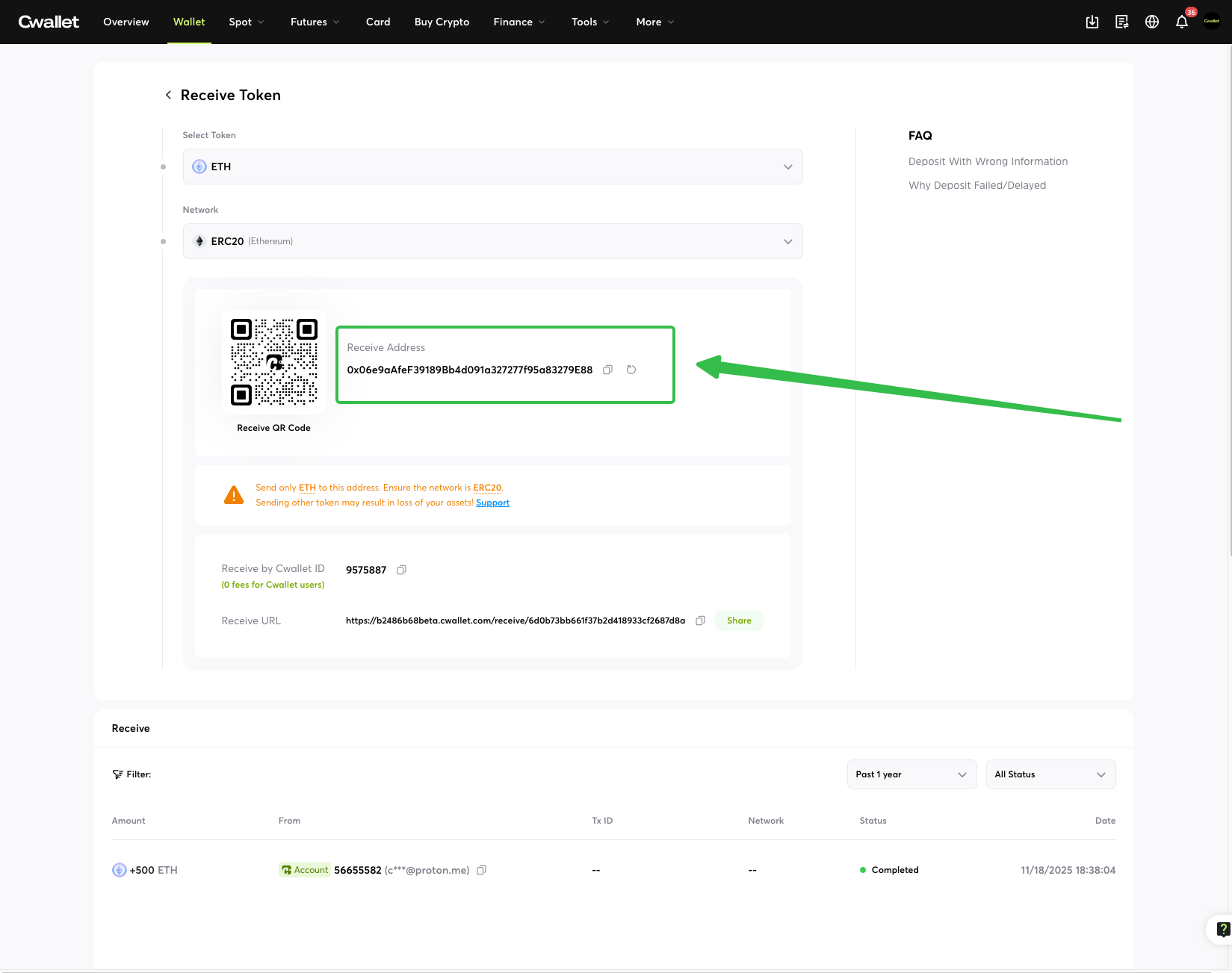
Task: Refresh the receive address
Action: tap(631, 370)
